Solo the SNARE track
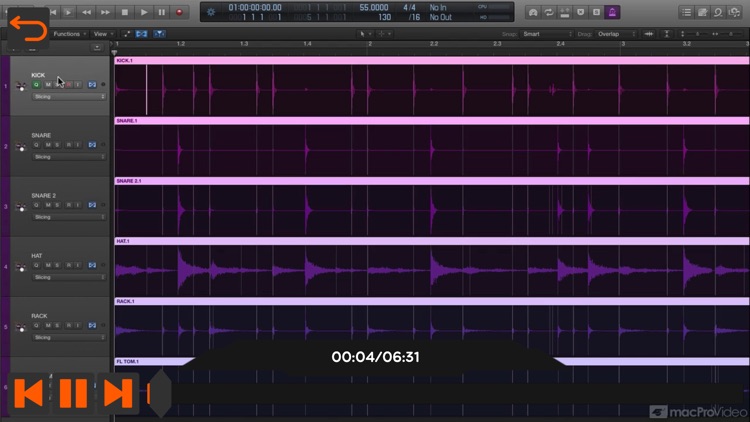 click(57, 145)
